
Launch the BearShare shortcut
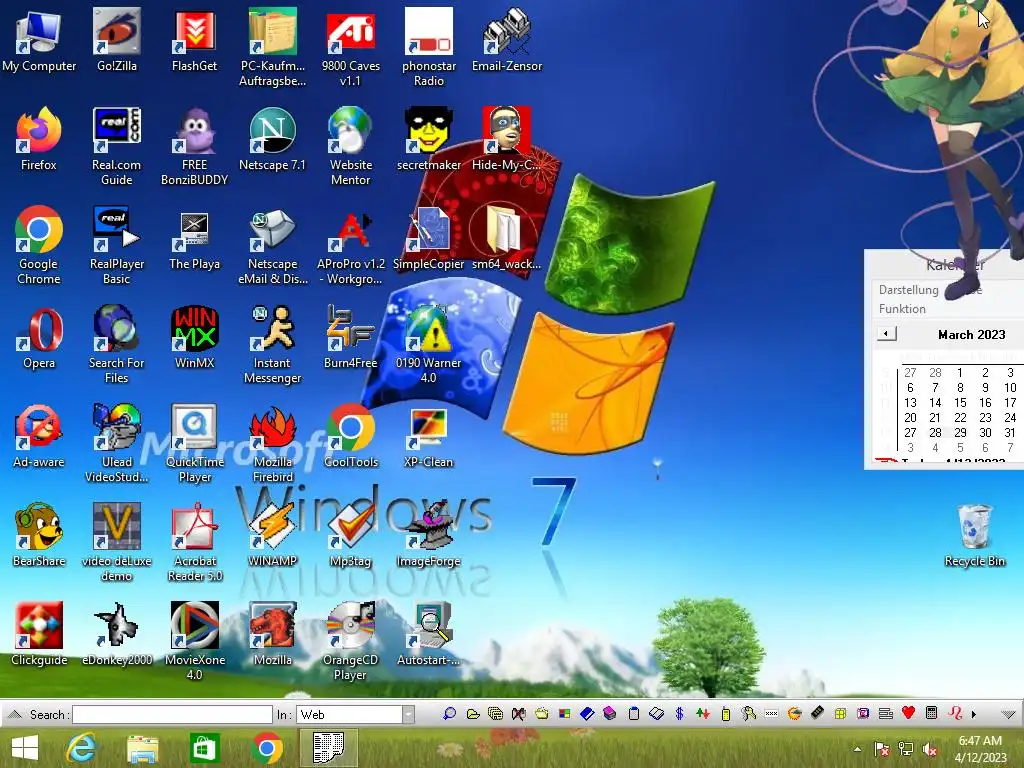pos(39,535)
